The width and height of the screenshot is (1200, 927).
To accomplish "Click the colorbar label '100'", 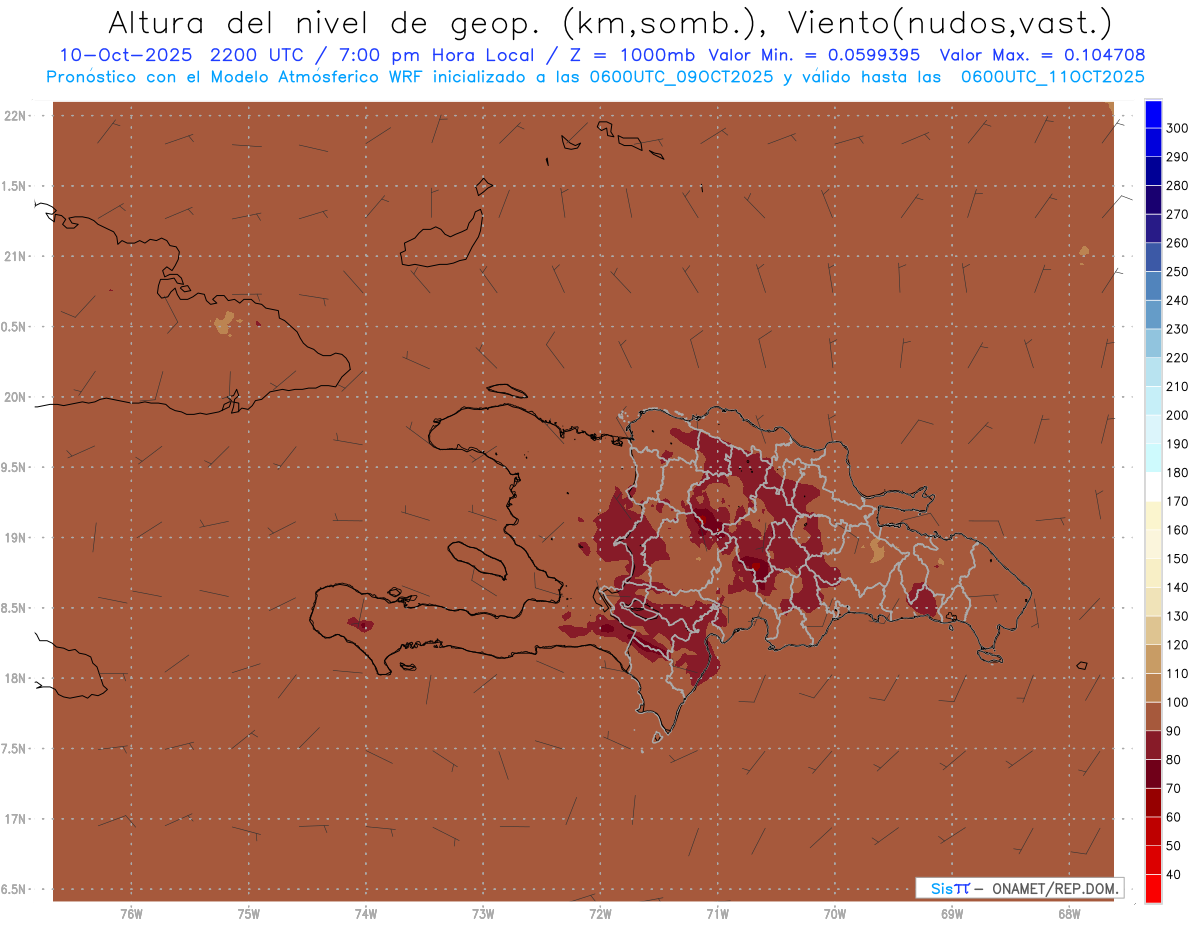I will (1177, 702).
